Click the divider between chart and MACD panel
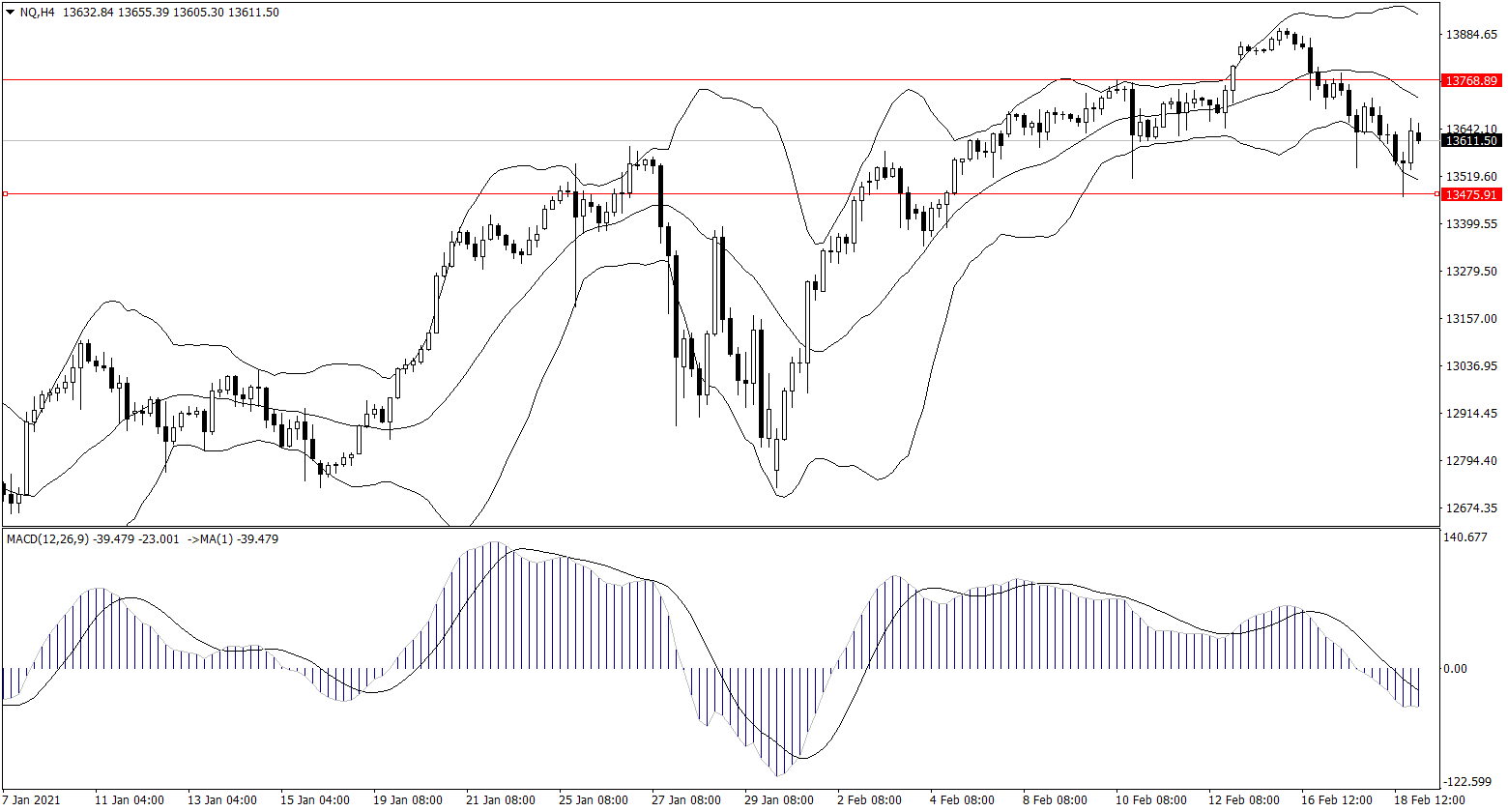Image resolution: width=1508 pixels, height=812 pixels. pyautogui.click(x=720, y=527)
